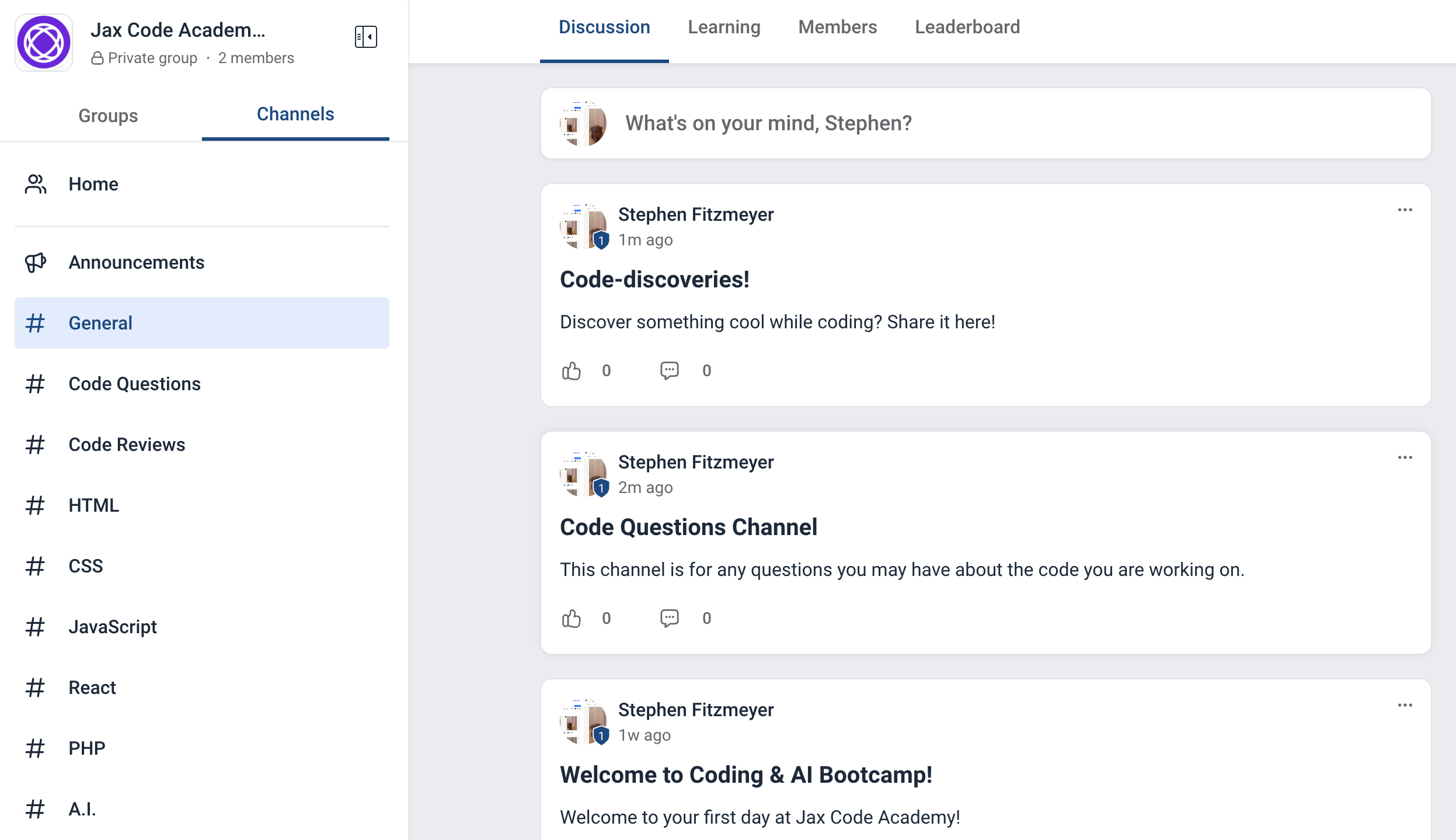
Task: Open the Announcements channel with megaphone icon
Action: [x=136, y=262]
